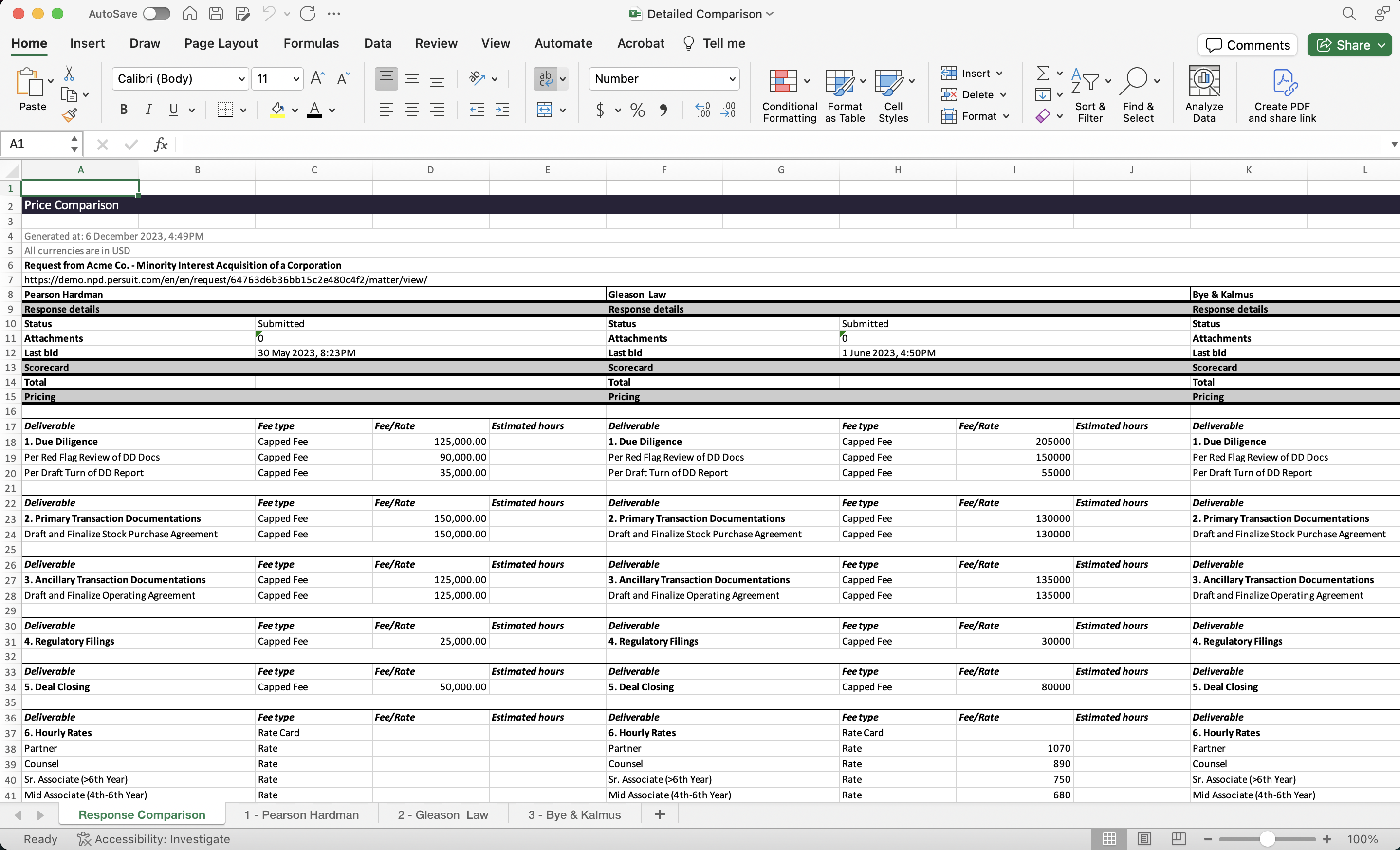Add a new sheet with plus button
This screenshot has height=850, width=1400.
660,815
